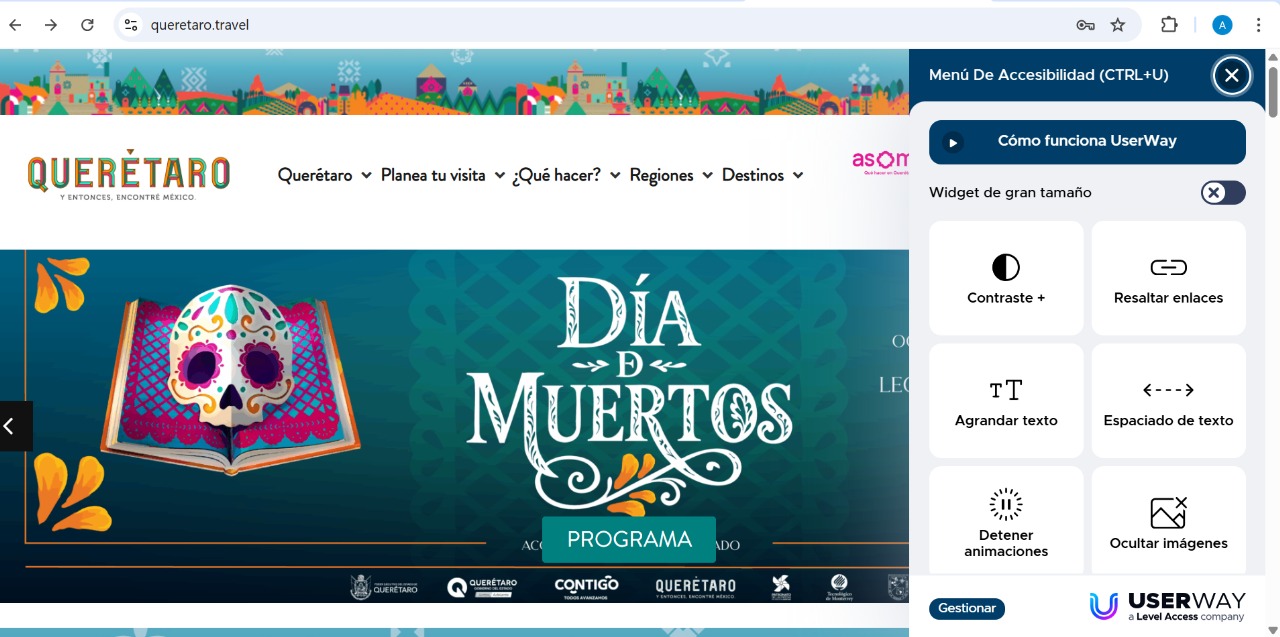Viewport: 1280px width, 637px height.
Task: Select Agrandar texto option
Action: (1005, 400)
